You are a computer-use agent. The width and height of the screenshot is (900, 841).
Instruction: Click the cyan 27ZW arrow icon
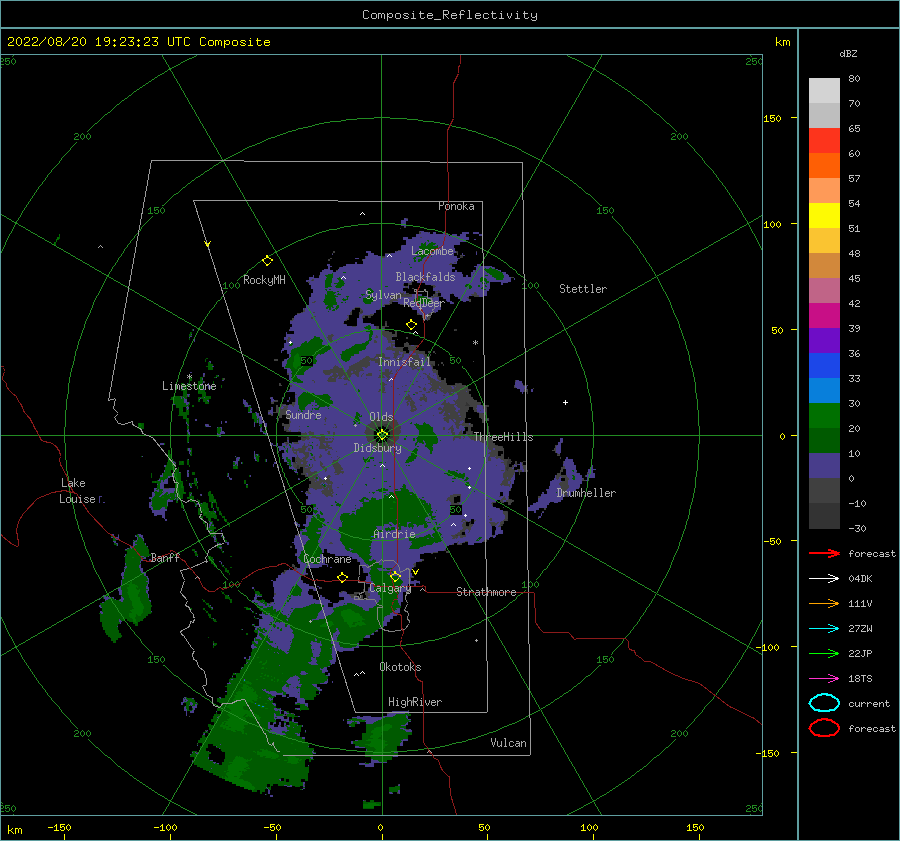tap(824, 629)
